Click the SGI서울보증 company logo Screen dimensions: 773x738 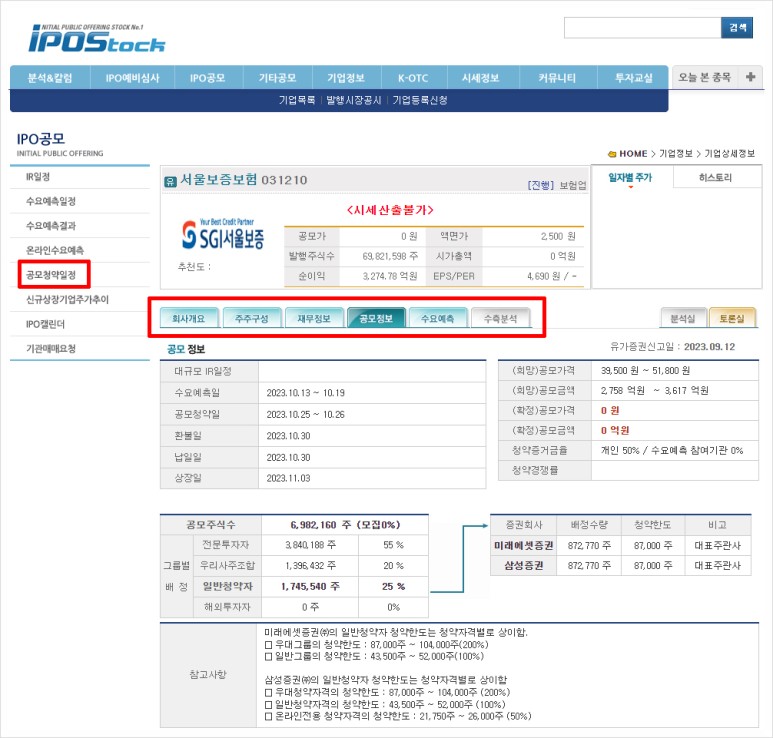point(223,234)
